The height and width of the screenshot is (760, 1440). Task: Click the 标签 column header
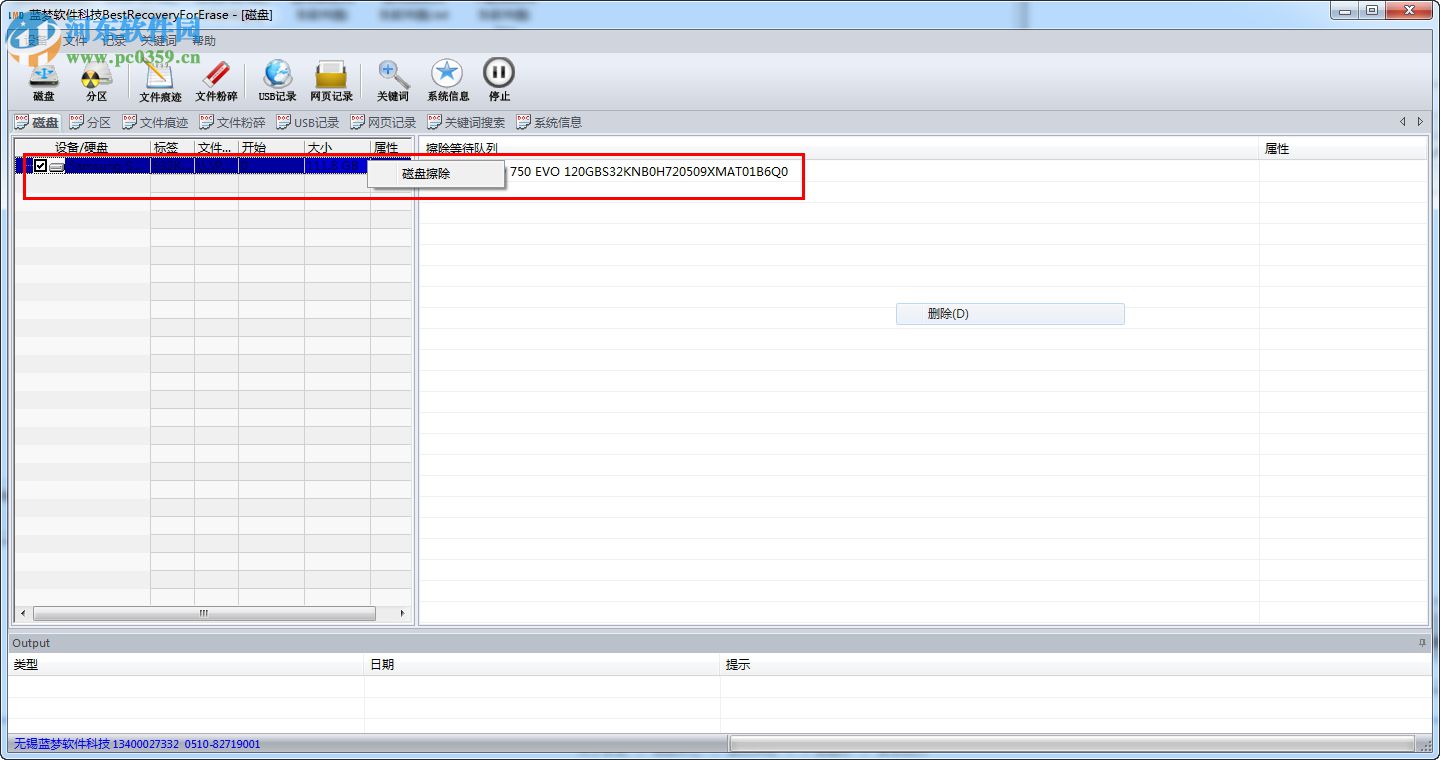172,148
